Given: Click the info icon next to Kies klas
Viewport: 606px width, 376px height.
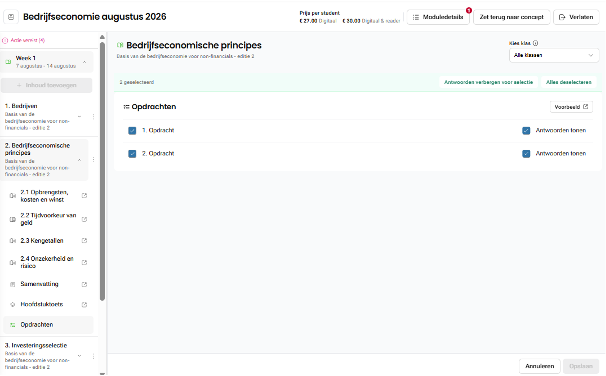Looking at the screenshot, I should [x=535, y=43].
